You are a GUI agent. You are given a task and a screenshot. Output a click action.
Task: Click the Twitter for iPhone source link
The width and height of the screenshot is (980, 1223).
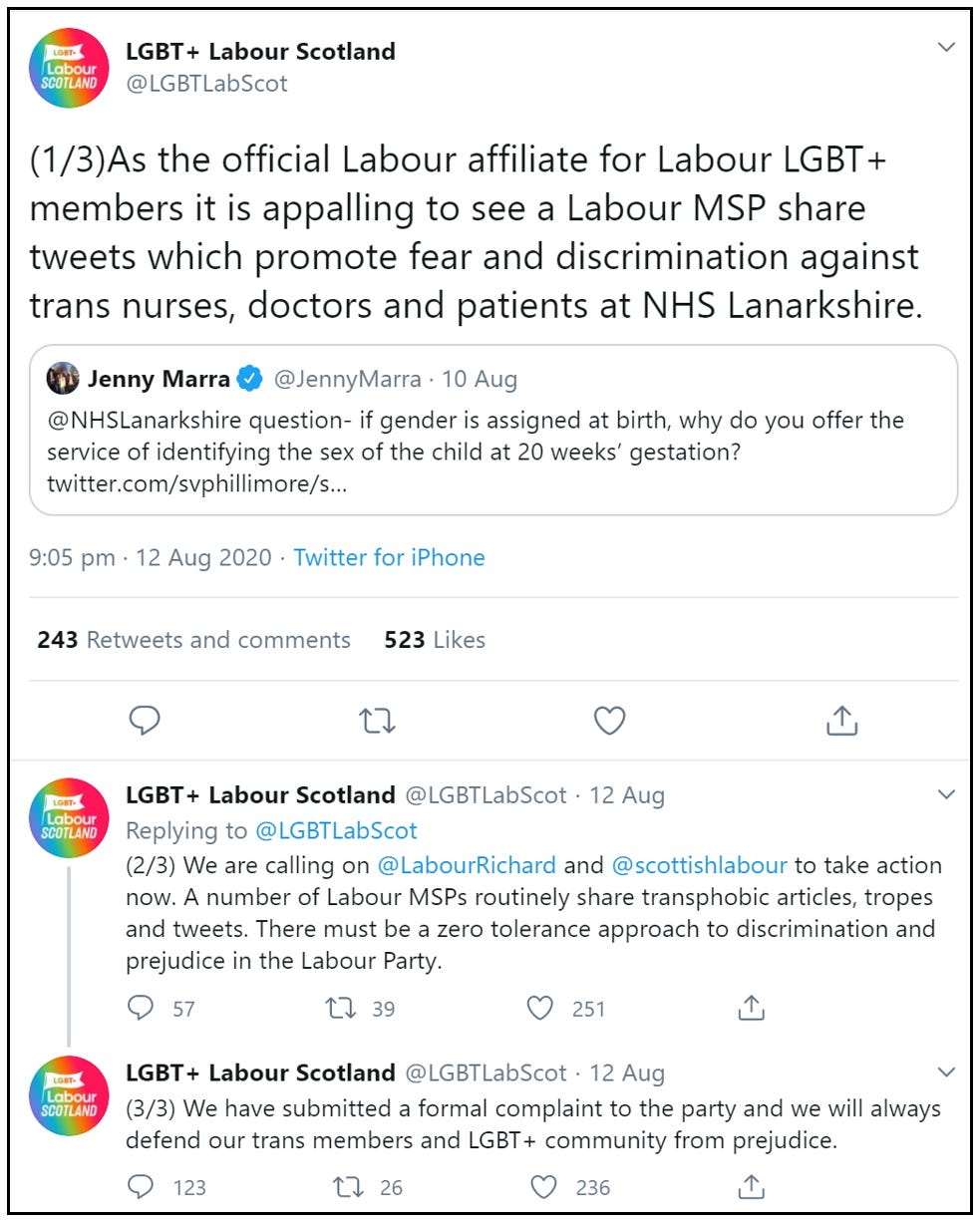point(389,558)
